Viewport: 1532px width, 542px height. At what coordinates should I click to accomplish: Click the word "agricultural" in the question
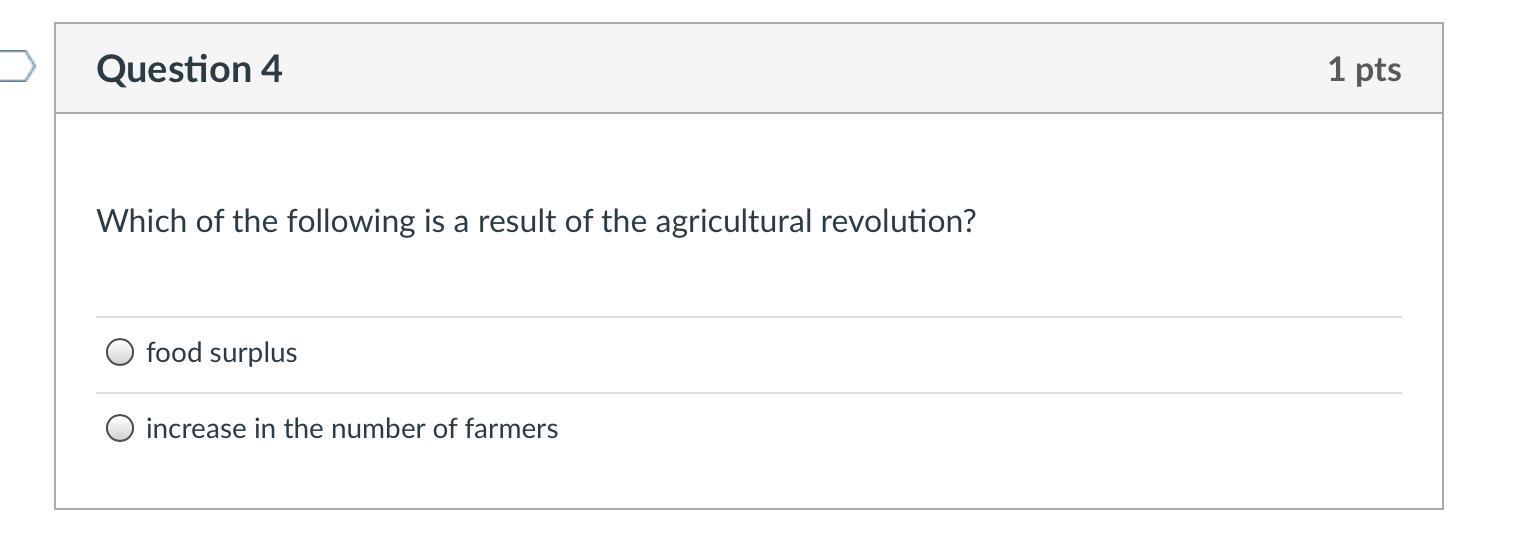point(734,221)
